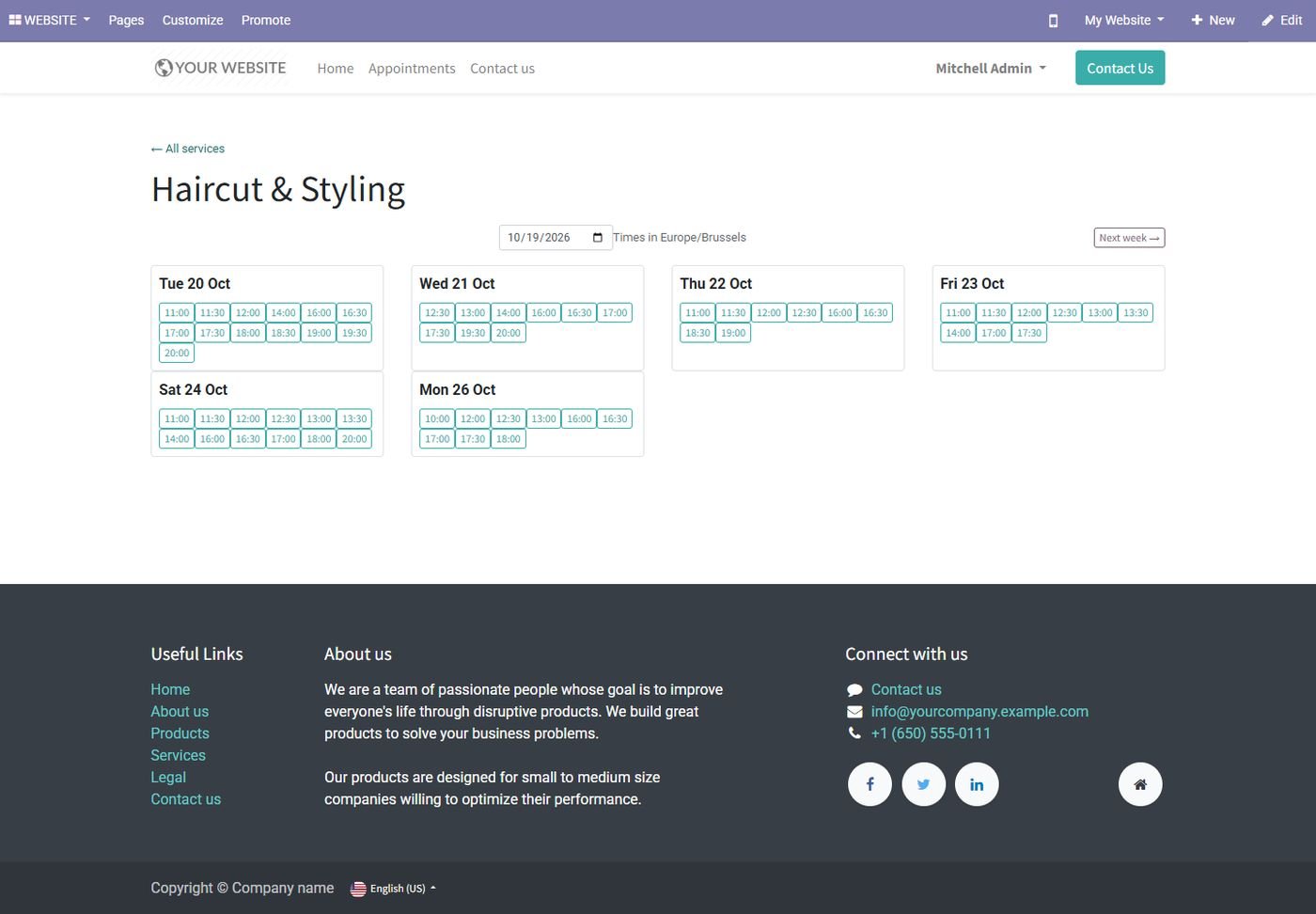This screenshot has height=914, width=1316.
Task: Go to Next week
Action: (1129, 238)
